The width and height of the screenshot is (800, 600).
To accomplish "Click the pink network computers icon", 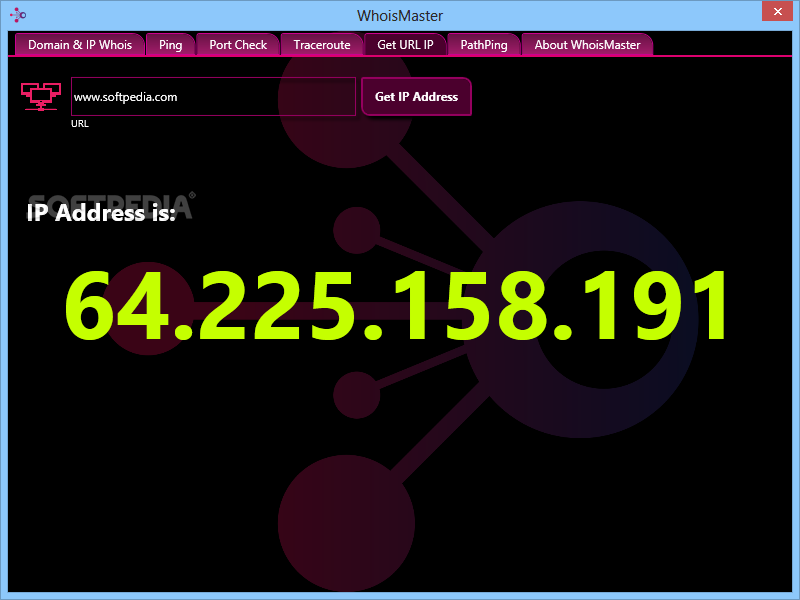I will (x=41, y=96).
